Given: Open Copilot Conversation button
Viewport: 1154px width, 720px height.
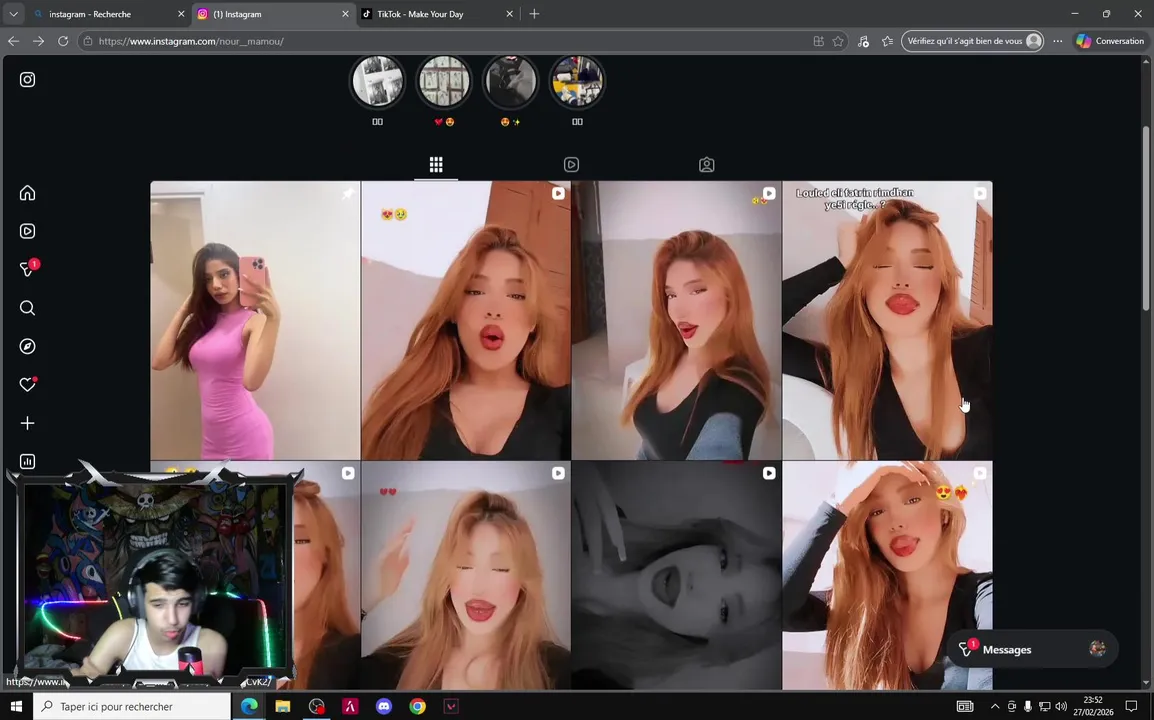Looking at the screenshot, I should [x=1110, y=41].
